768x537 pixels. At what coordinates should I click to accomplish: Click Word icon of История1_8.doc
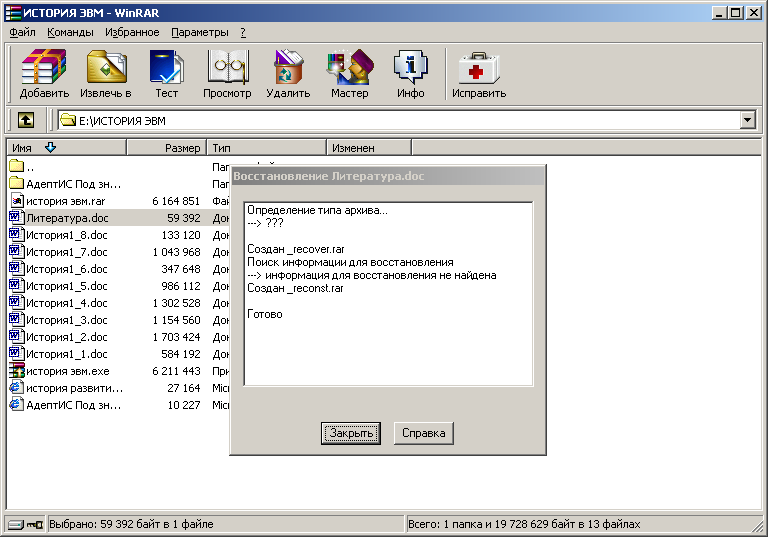click(16, 234)
